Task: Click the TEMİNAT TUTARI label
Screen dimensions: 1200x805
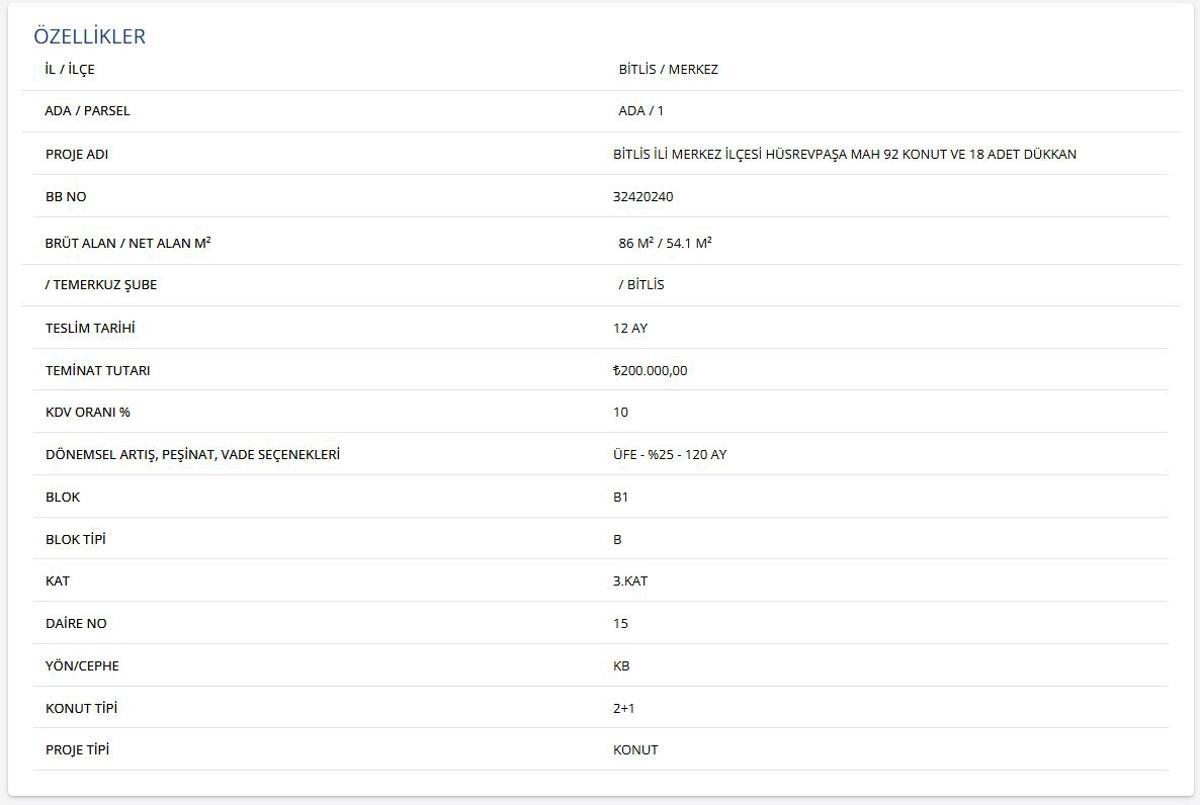Action: [x=98, y=371]
